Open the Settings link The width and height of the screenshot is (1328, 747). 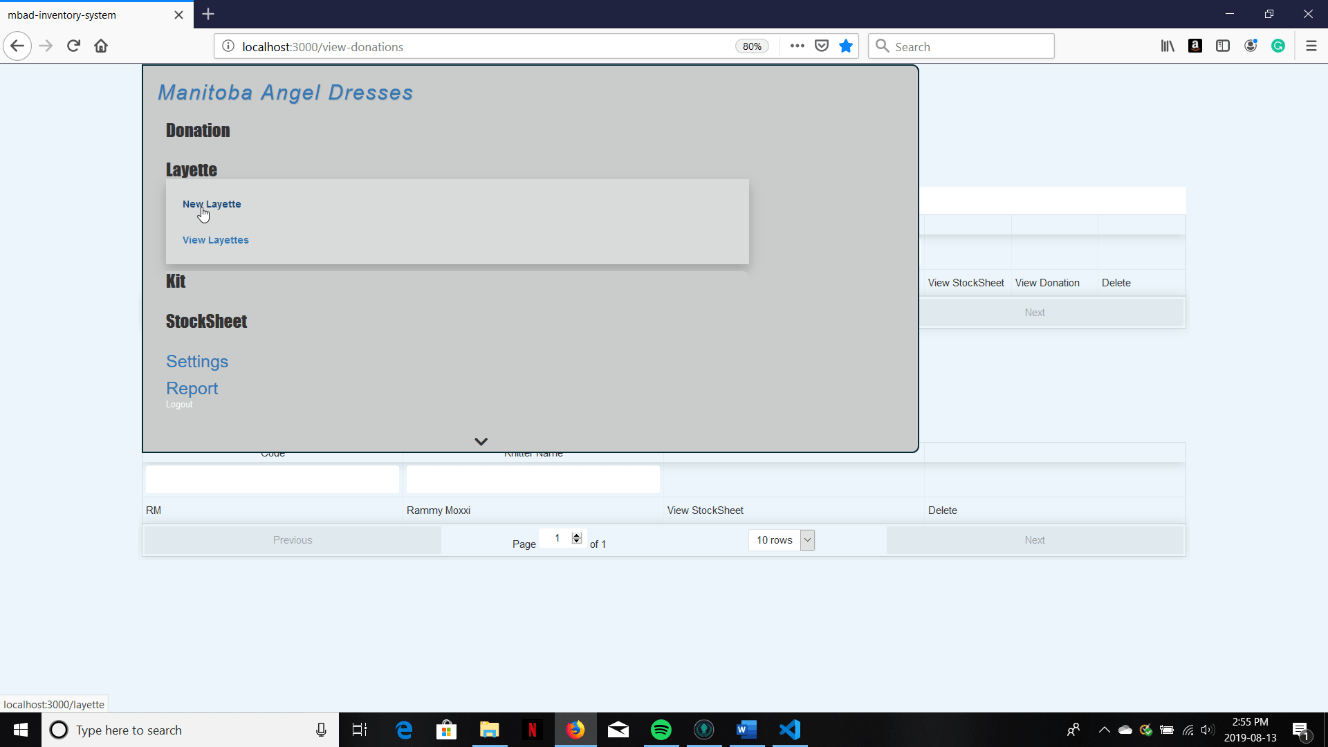tap(197, 361)
